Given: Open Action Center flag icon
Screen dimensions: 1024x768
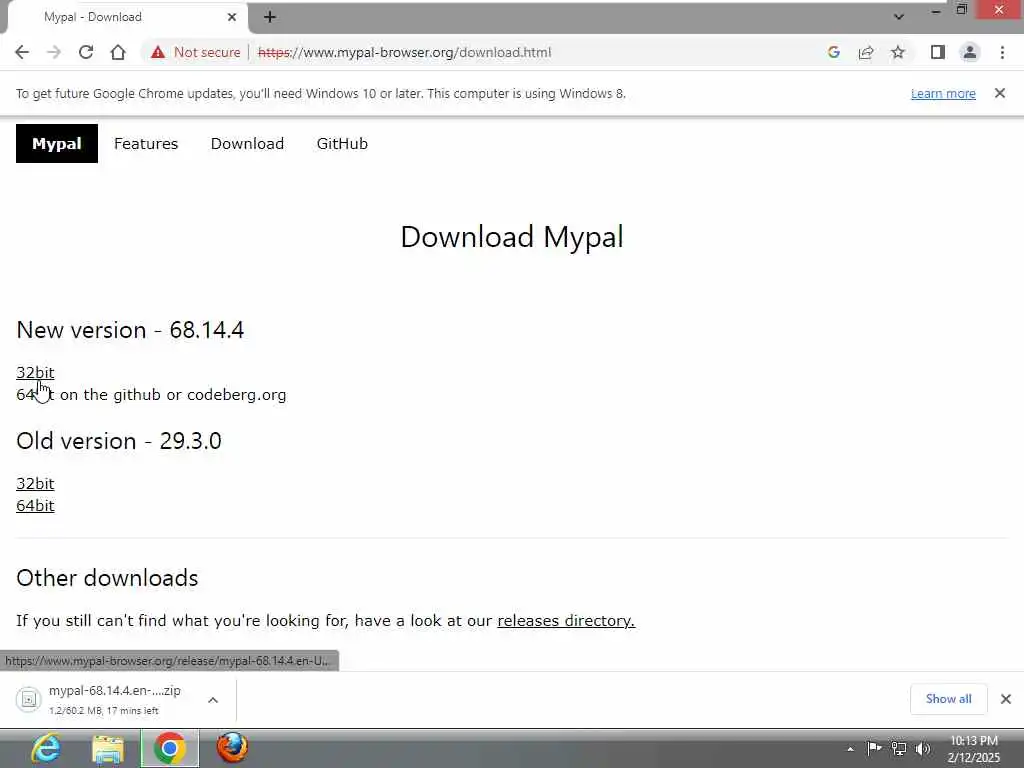Looking at the screenshot, I should pyautogui.click(x=874, y=748).
